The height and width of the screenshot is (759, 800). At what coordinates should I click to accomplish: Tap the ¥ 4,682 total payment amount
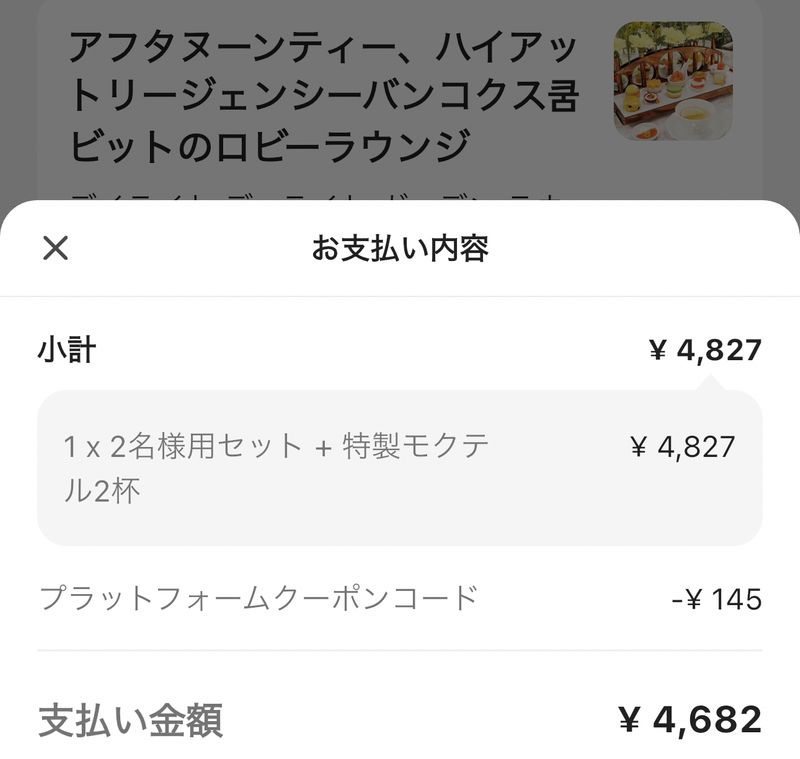coord(690,719)
